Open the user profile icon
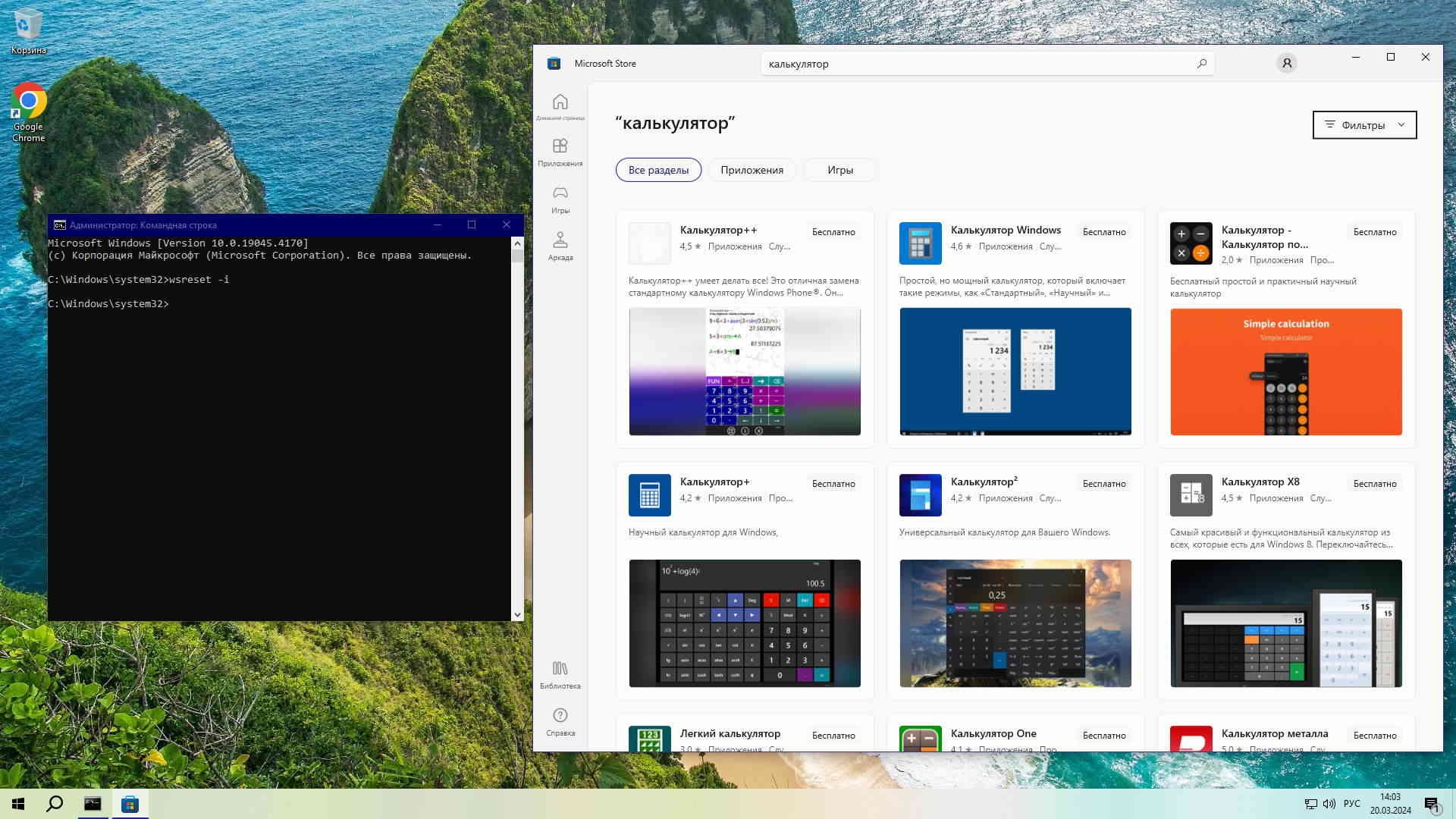Image resolution: width=1456 pixels, height=819 pixels. coord(1286,64)
